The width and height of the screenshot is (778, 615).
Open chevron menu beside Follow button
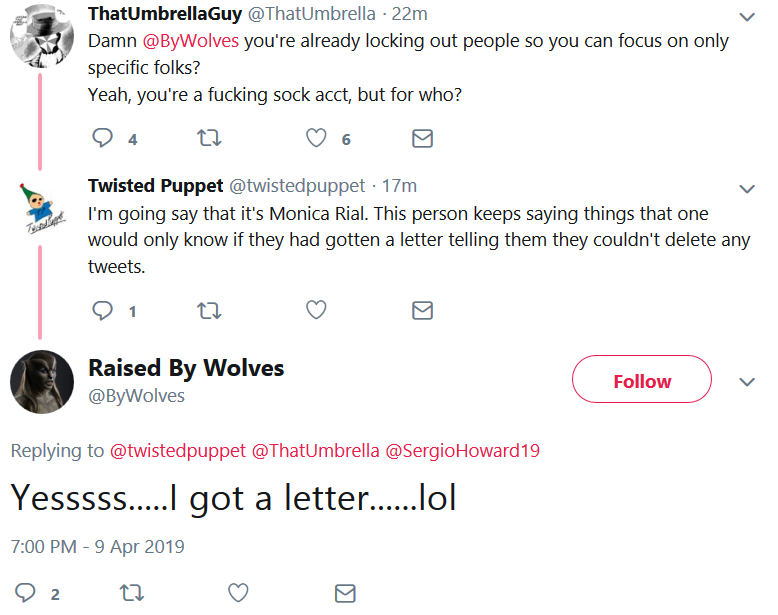point(747,382)
